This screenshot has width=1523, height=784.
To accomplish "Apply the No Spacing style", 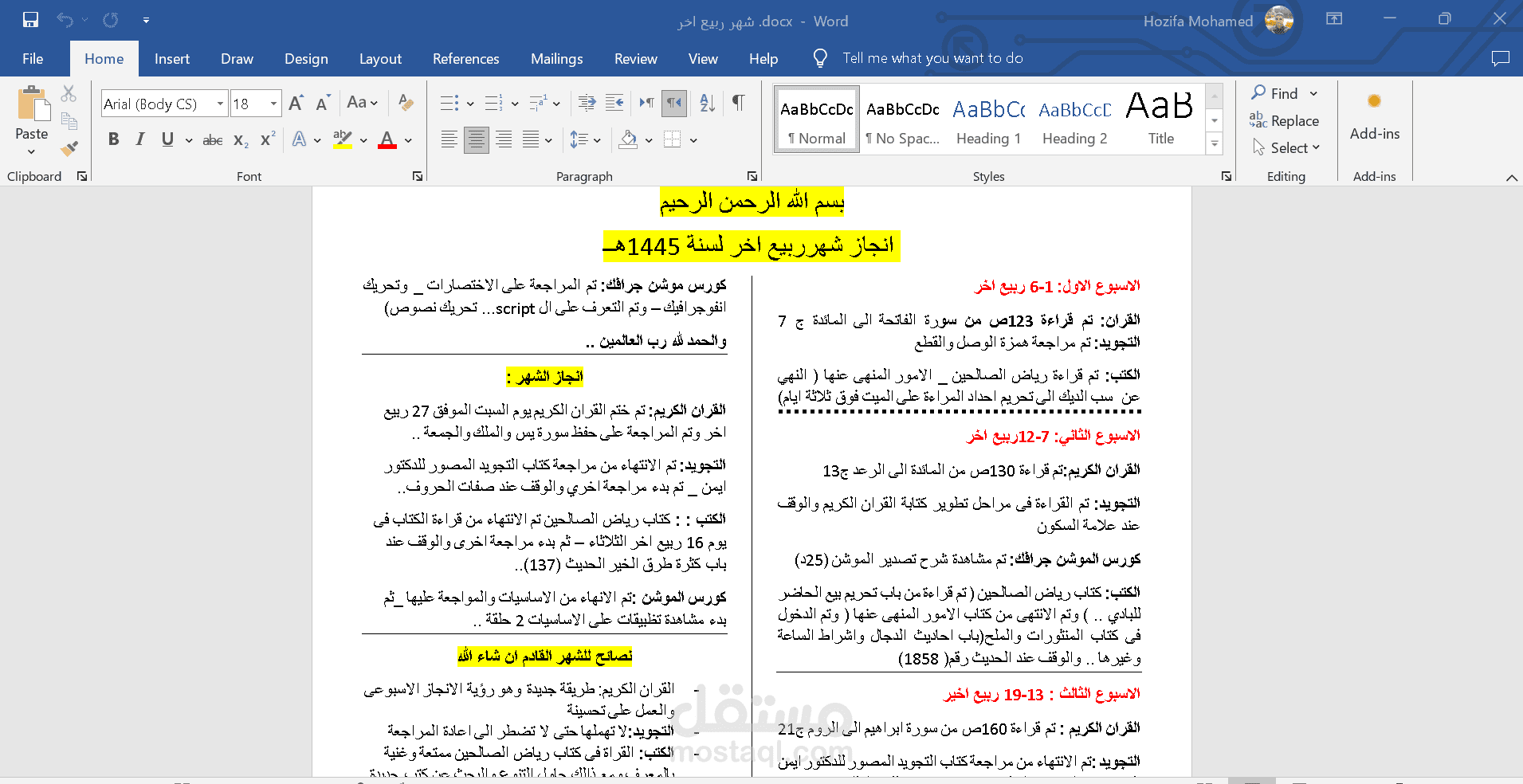I will 902,119.
